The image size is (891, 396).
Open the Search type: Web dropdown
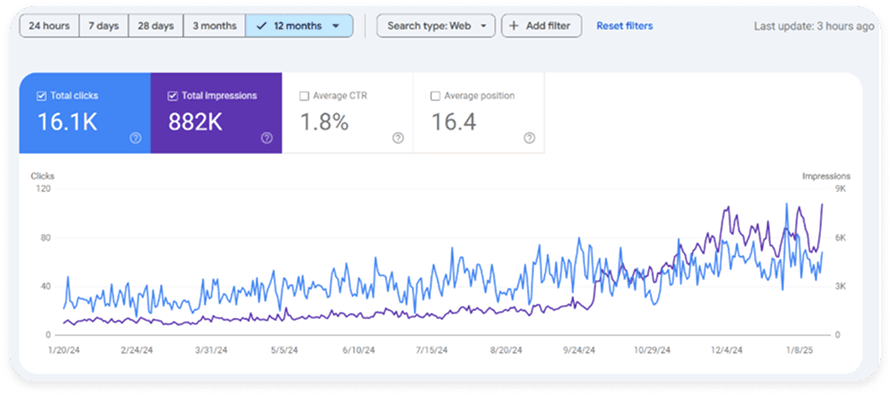[x=436, y=26]
